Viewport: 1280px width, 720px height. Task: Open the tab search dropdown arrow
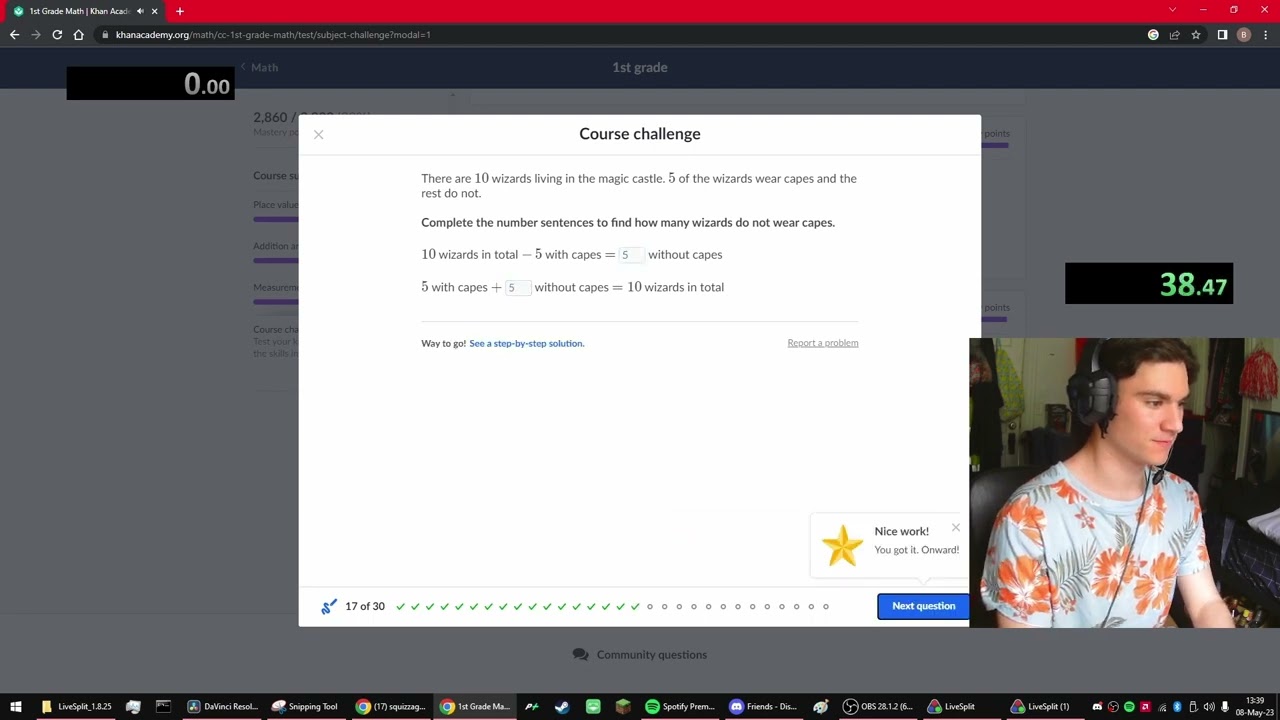coord(1172,10)
